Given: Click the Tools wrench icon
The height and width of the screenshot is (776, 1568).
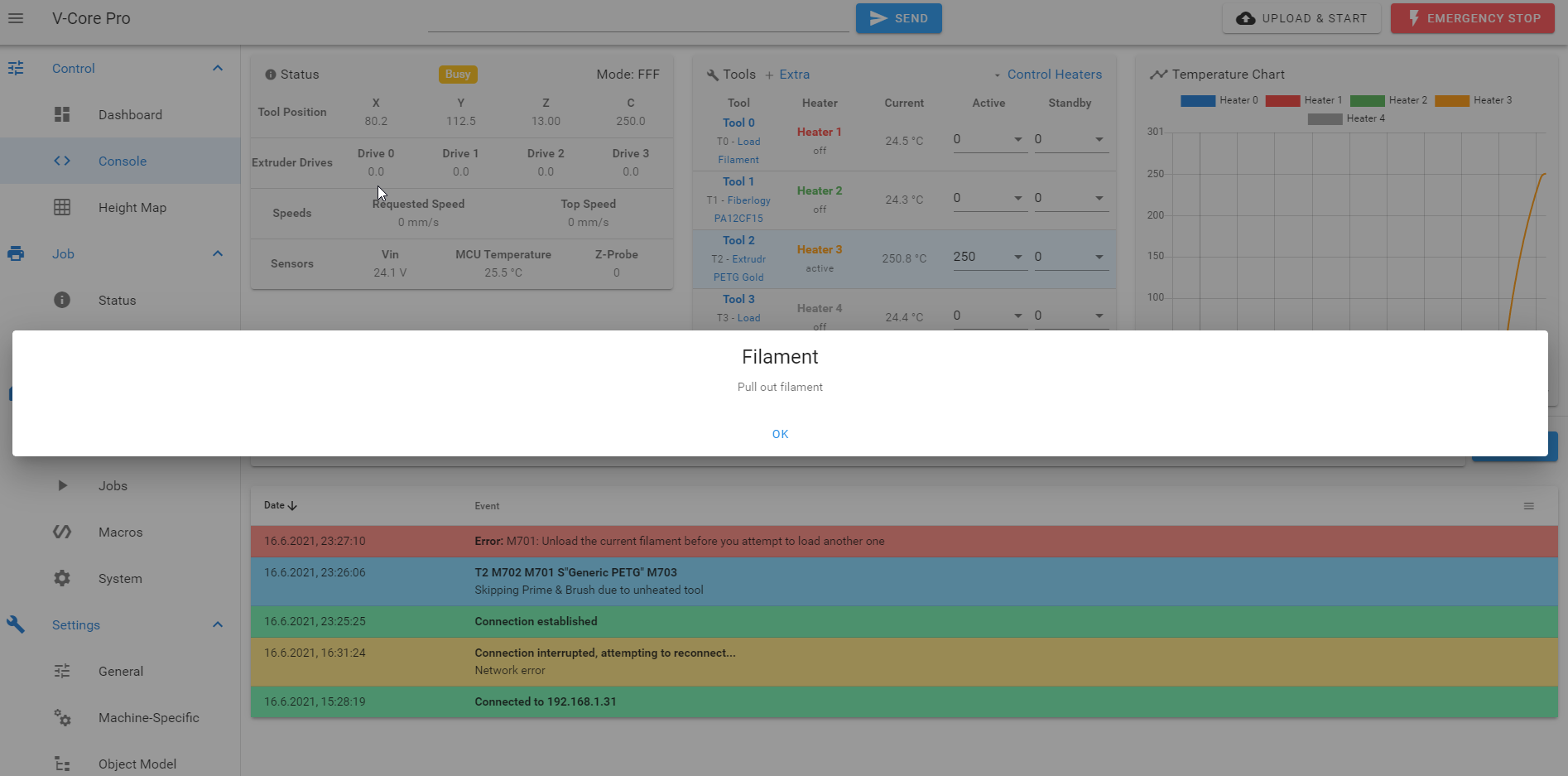Looking at the screenshot, I should (x=712, y=75).
